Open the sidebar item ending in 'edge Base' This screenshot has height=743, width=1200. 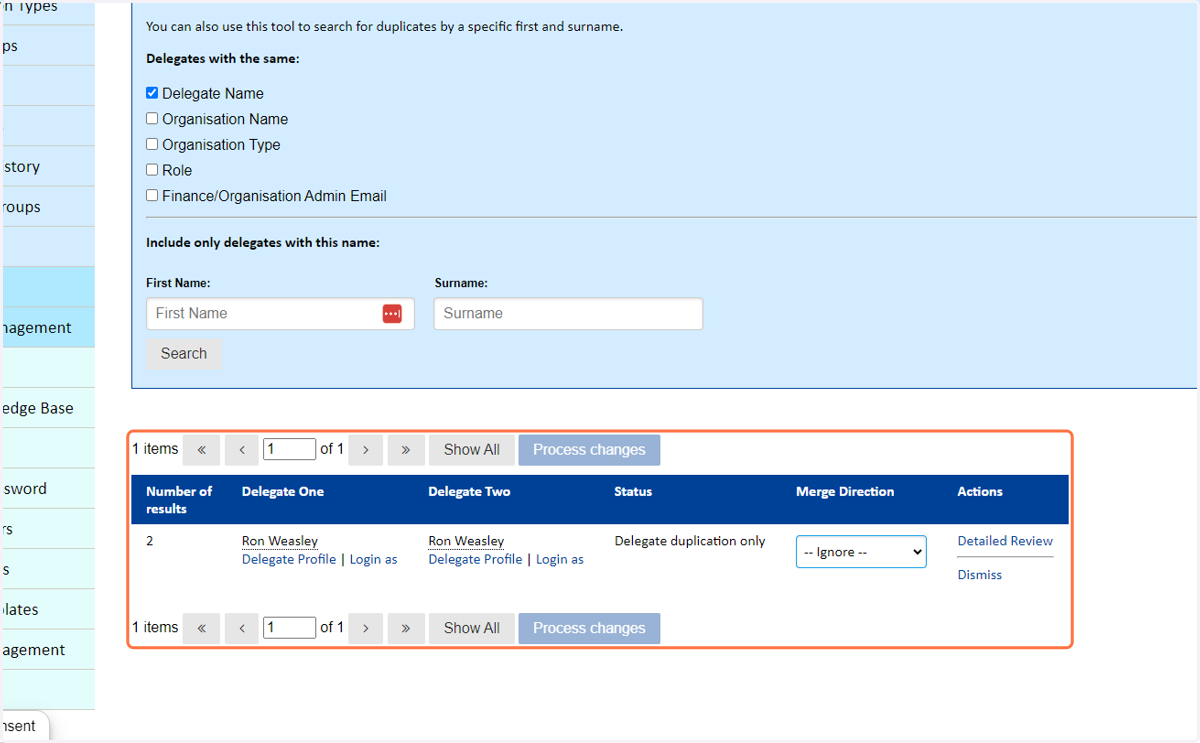[x=47, y=408]
